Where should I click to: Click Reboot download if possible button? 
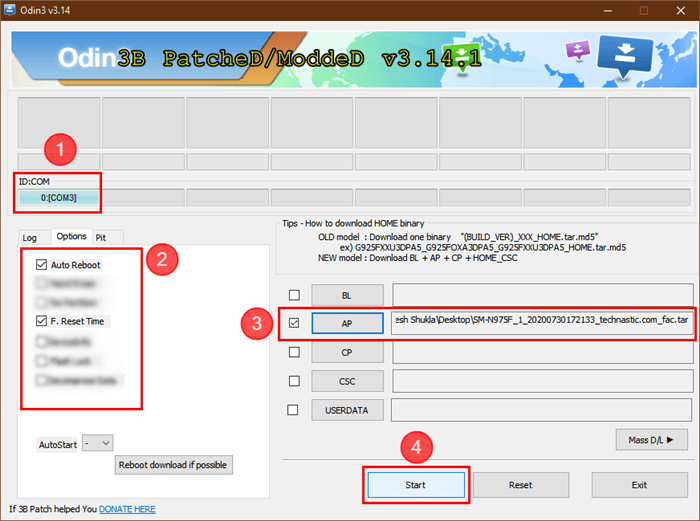[x=173, y=465]
